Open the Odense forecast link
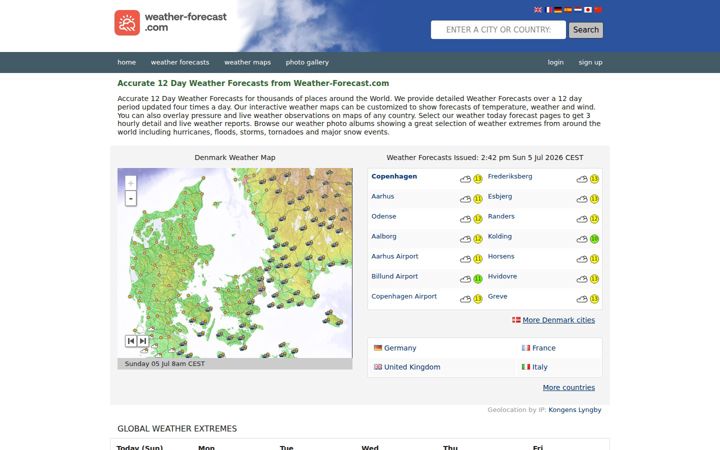Screen dimensions: 720x450 pyautogui.click(x=384, y=216)
